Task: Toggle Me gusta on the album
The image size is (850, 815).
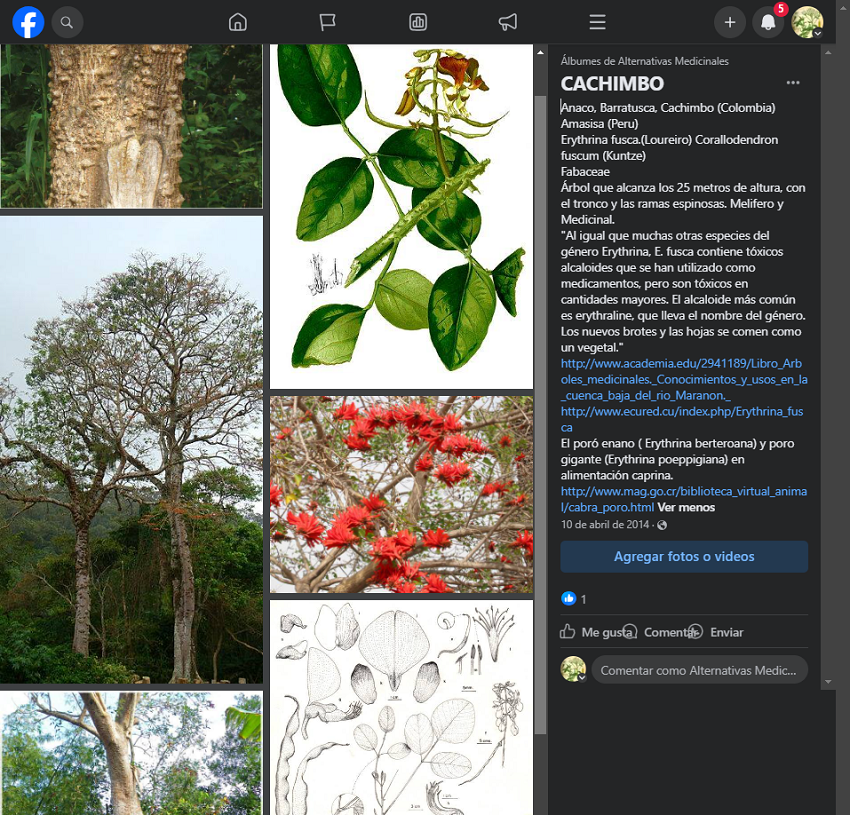Action: pos(596,632)
